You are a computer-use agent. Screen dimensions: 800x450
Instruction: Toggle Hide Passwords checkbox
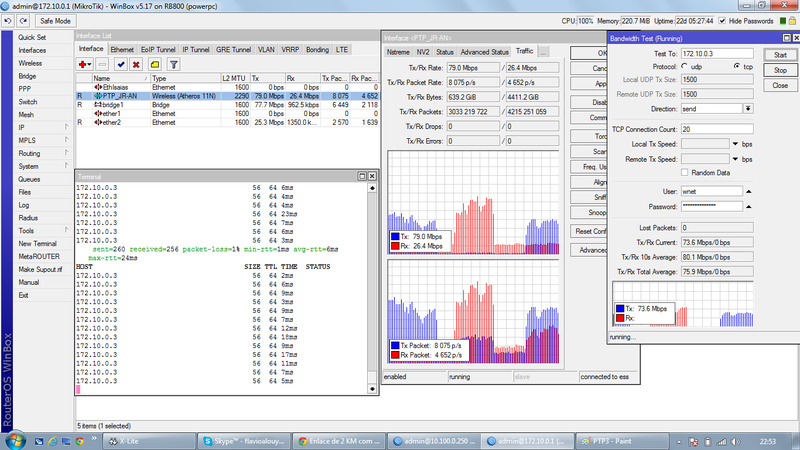[722, 21]
